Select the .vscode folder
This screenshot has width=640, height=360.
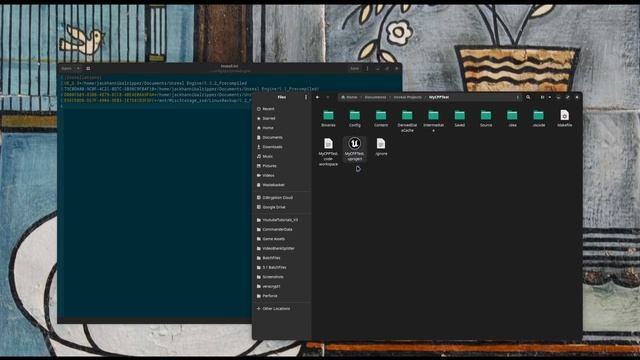[538, 118]
